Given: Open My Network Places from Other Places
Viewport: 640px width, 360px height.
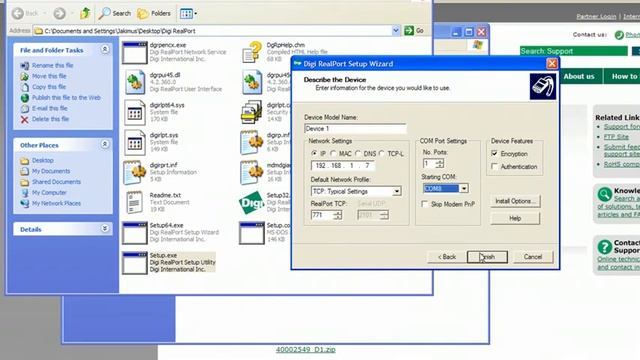Looking at the screenshot, I should [56, 203].
